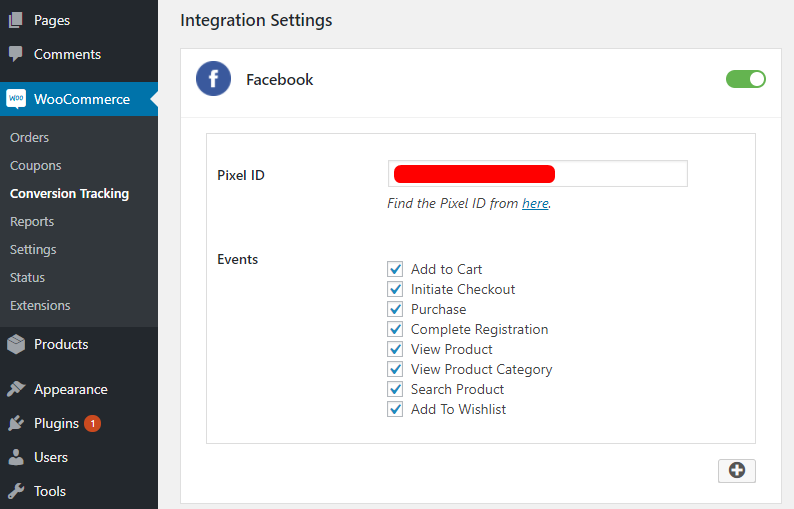This screenshot has width=794, height=509.
Task: Click the Users person icon
Action: (16, 457)
